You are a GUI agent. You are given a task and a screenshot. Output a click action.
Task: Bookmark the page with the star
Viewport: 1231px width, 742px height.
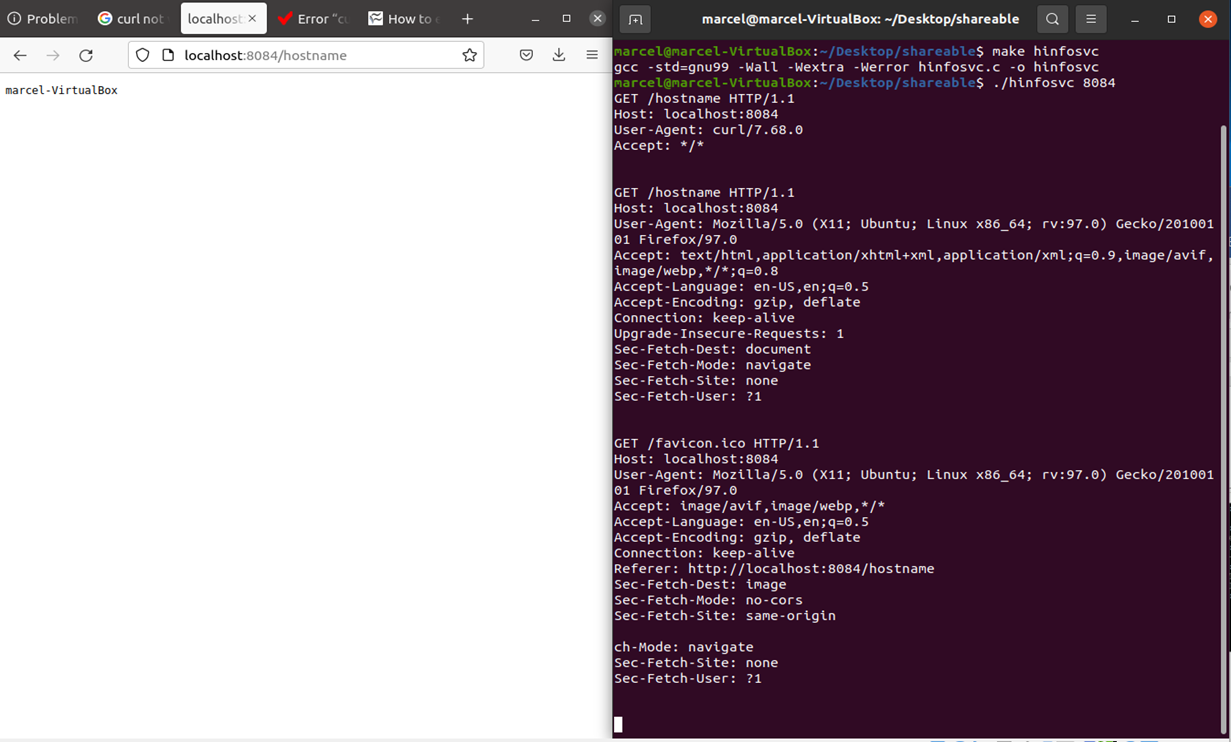(x=469, y=55)
